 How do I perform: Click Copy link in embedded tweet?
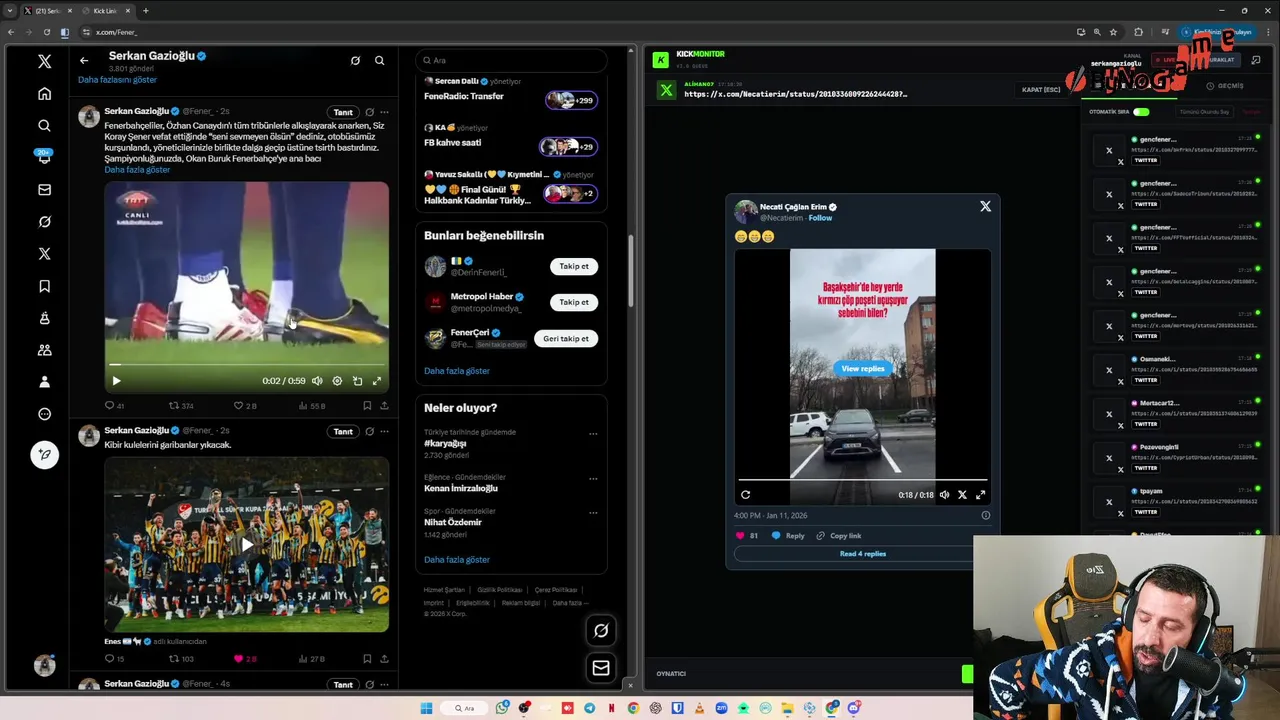click(838, 536)
